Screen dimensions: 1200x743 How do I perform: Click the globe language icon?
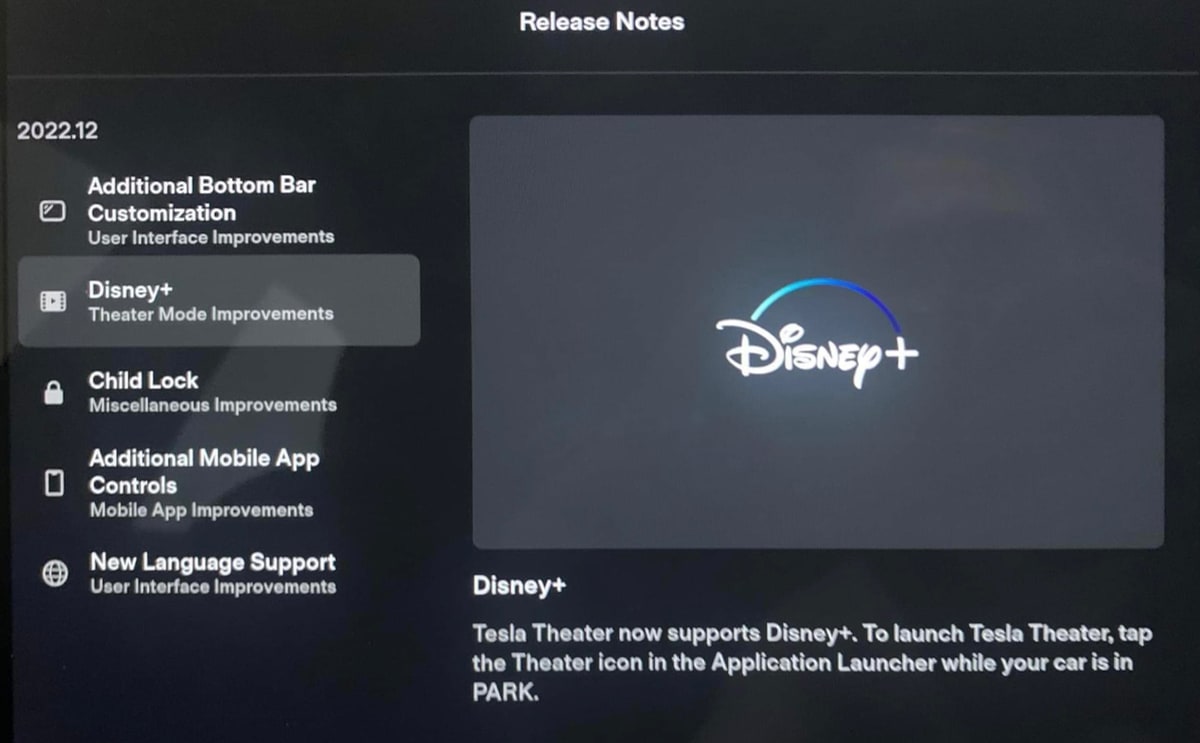pos(54,573)
